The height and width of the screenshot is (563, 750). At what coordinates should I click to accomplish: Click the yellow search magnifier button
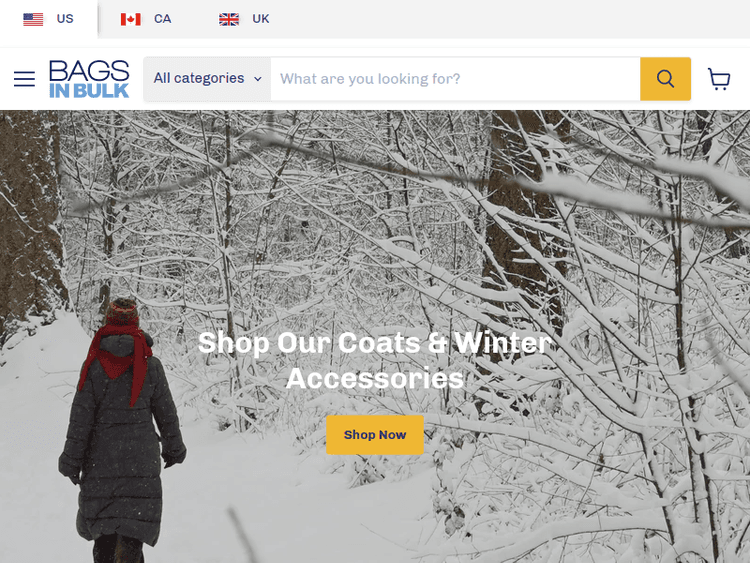(x=665, y=79)
